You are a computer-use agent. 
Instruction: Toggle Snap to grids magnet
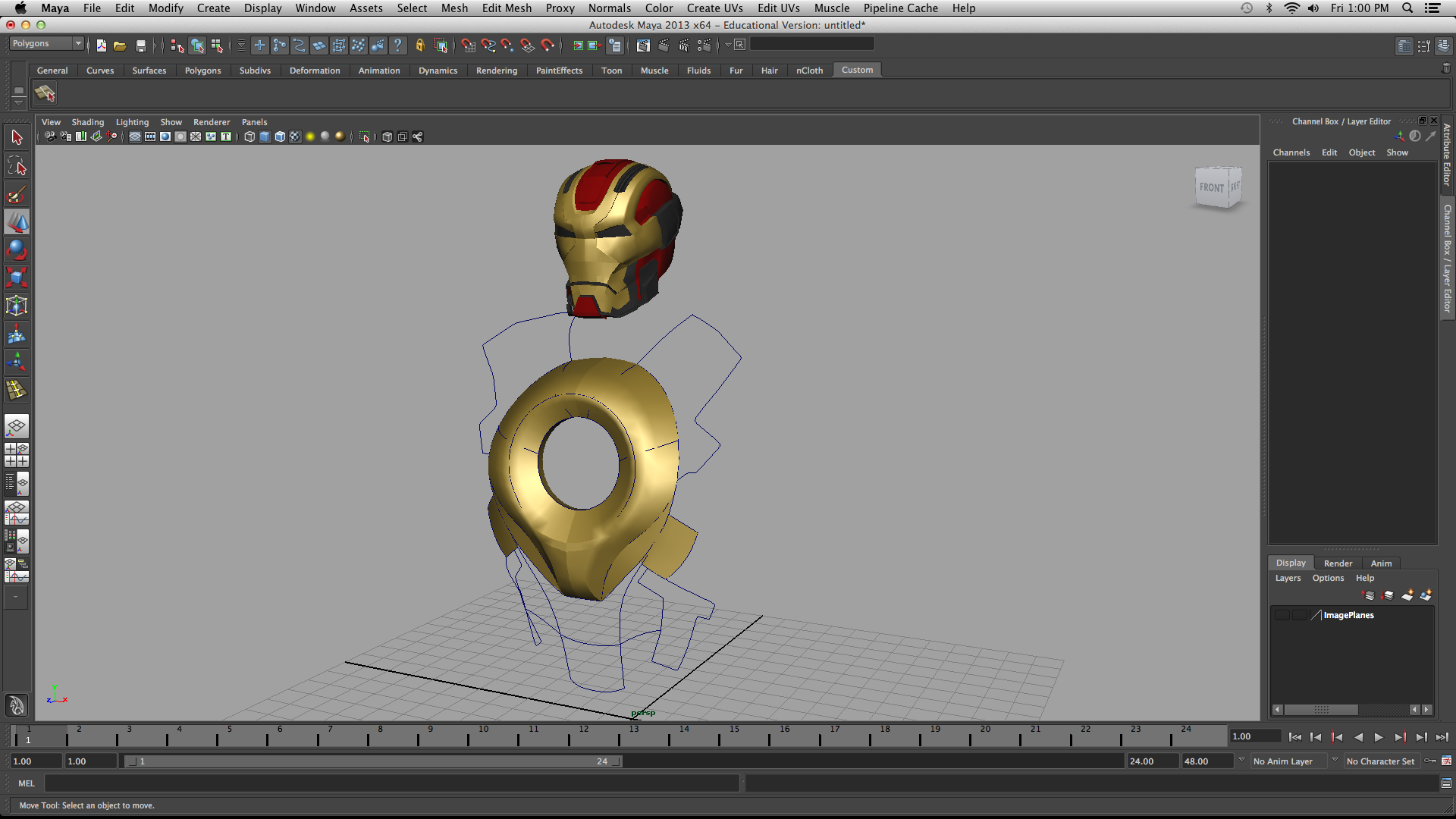coord(468,45)
